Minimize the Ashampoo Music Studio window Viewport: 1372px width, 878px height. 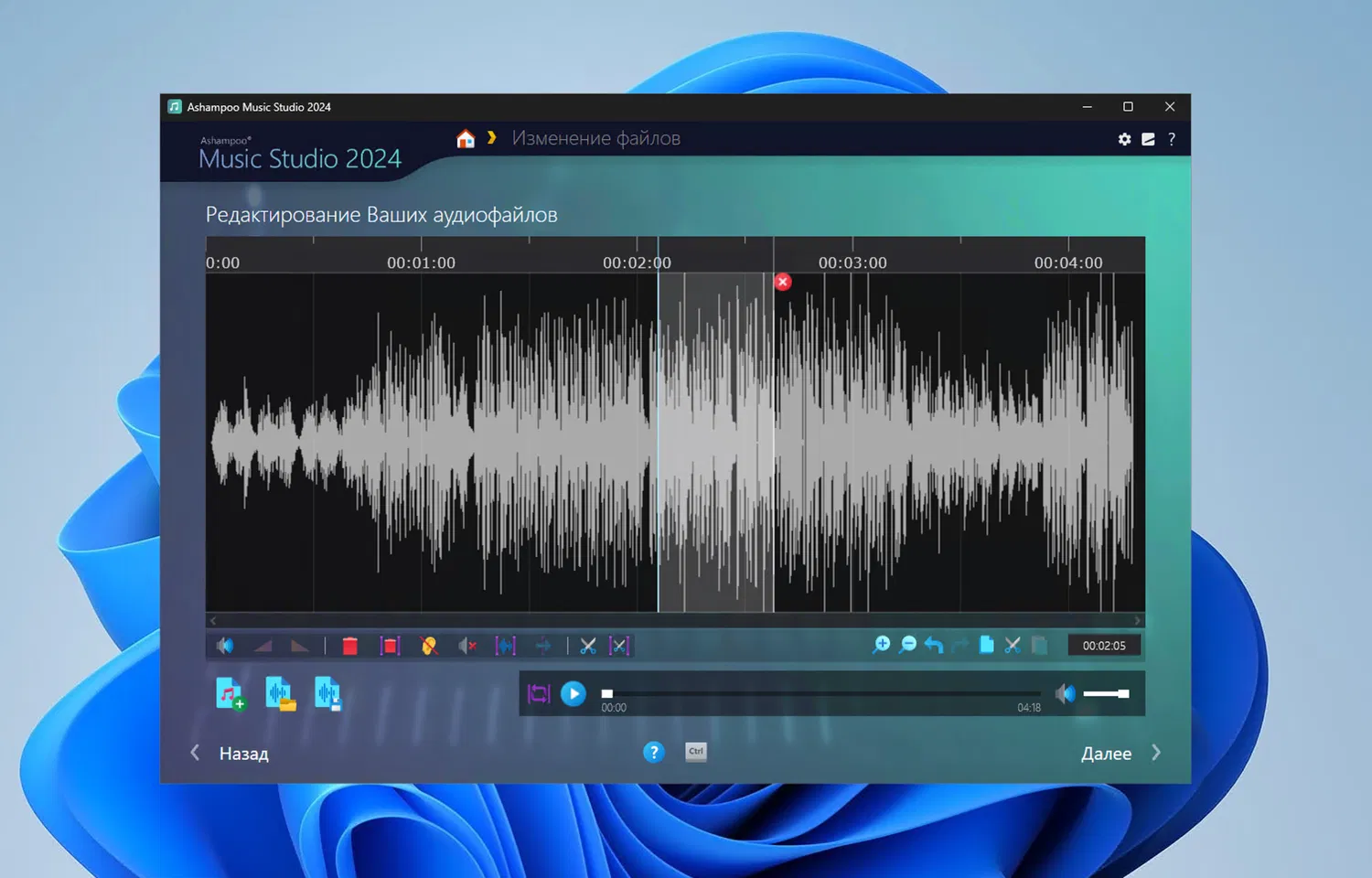[1088, 107]
